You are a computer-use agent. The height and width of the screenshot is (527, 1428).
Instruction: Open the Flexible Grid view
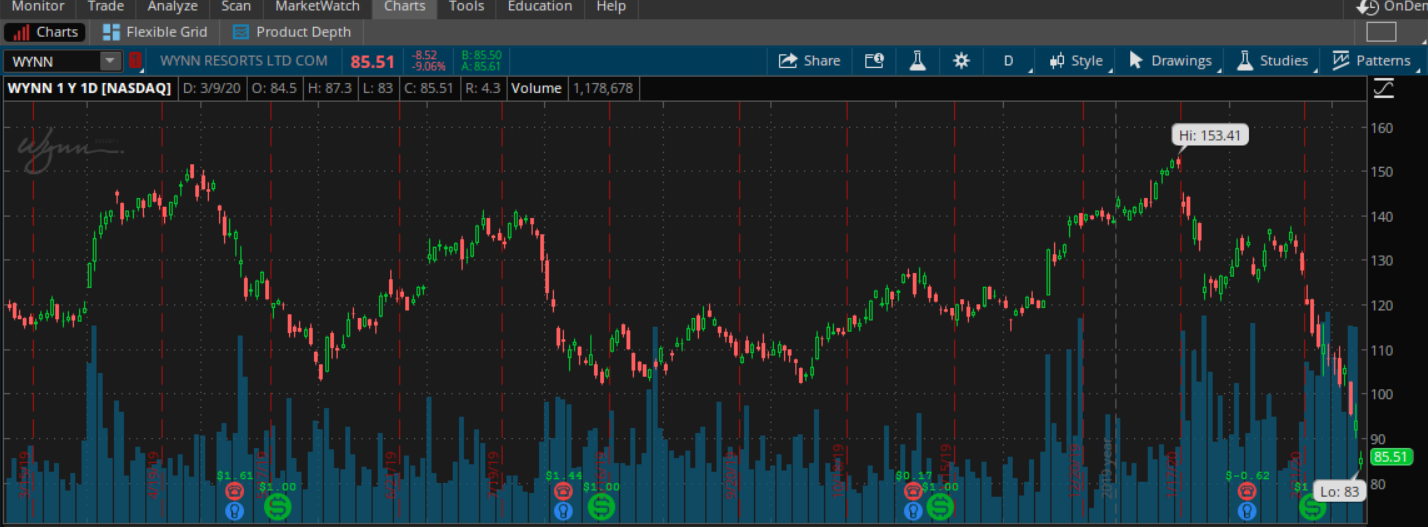(155, 32)
